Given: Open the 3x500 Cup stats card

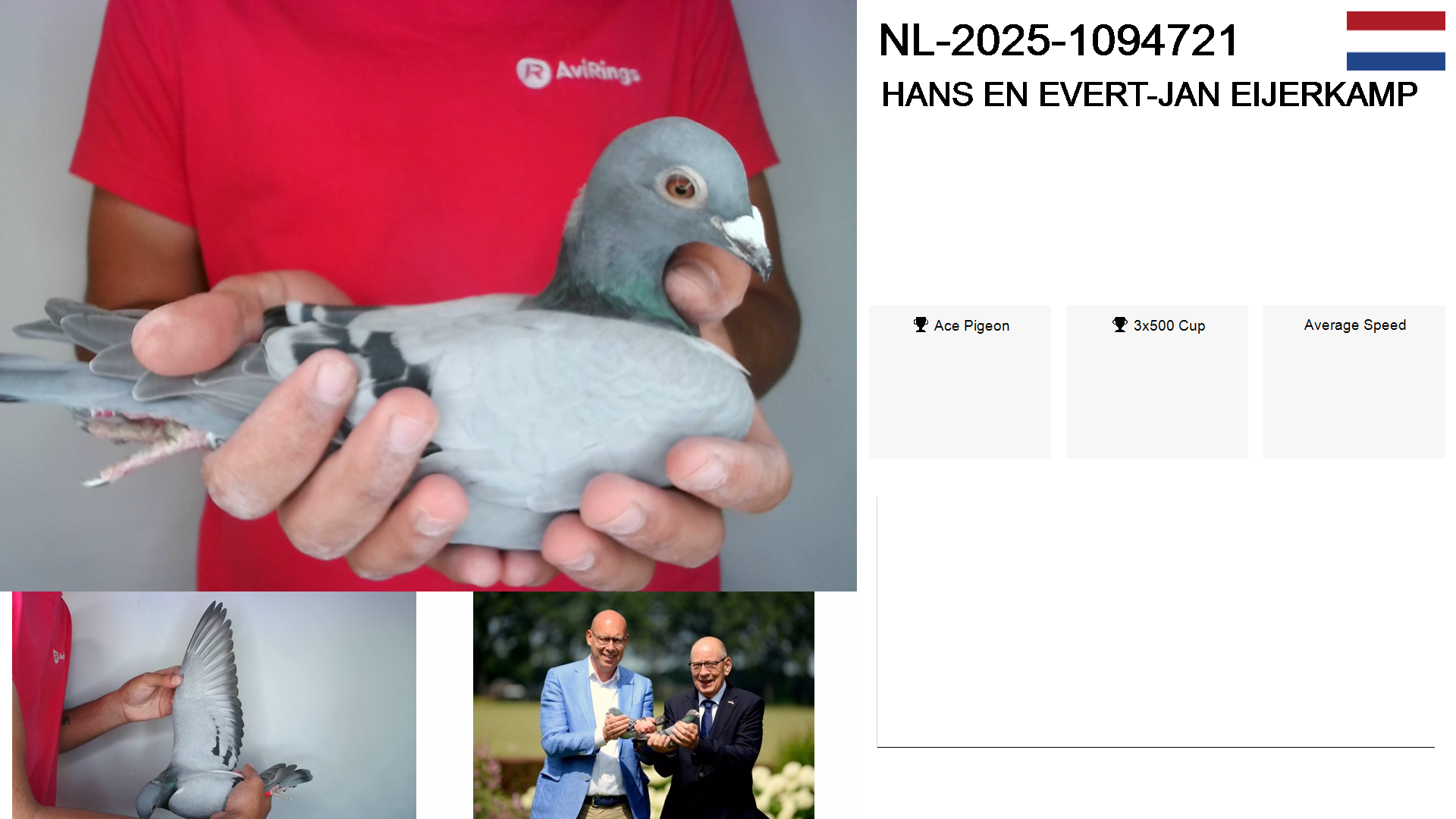Looking at the screenshot, I should [1157, 382].
